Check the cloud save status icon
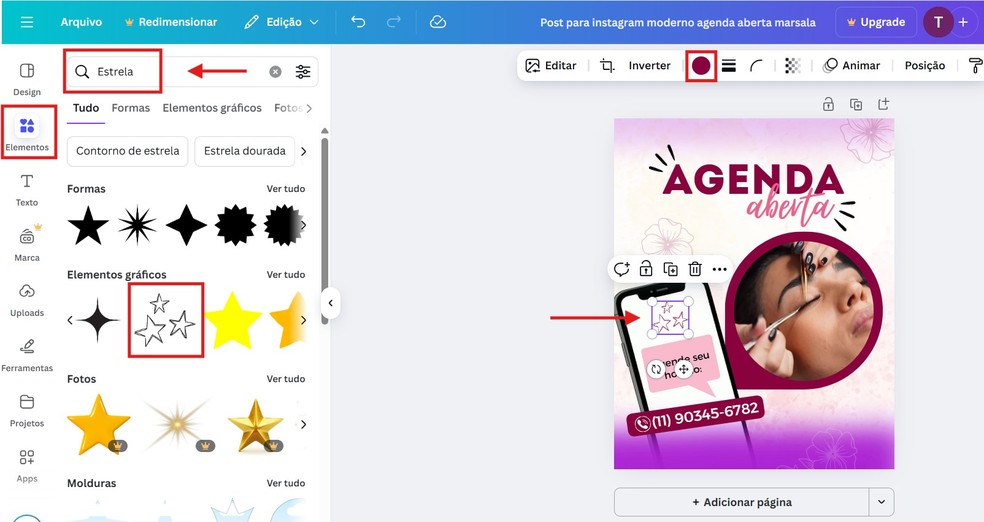The width and height of the screenshot is (984, 522). pos(437,22)
